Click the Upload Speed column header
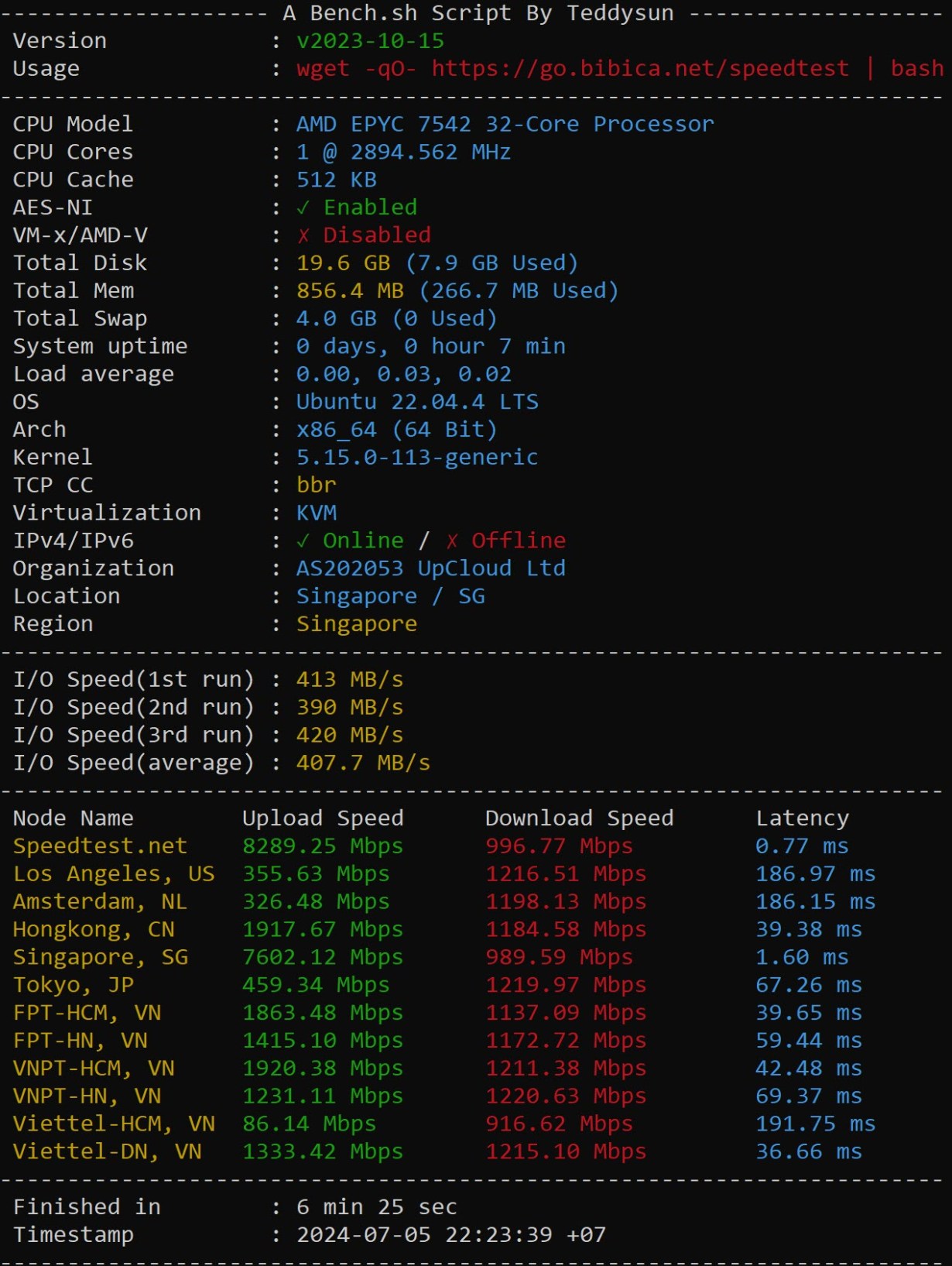952x1266 pixels. pos(322,818)
